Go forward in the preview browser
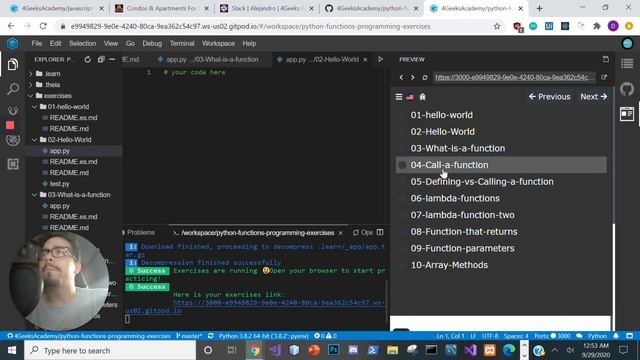 pos(413,77)
